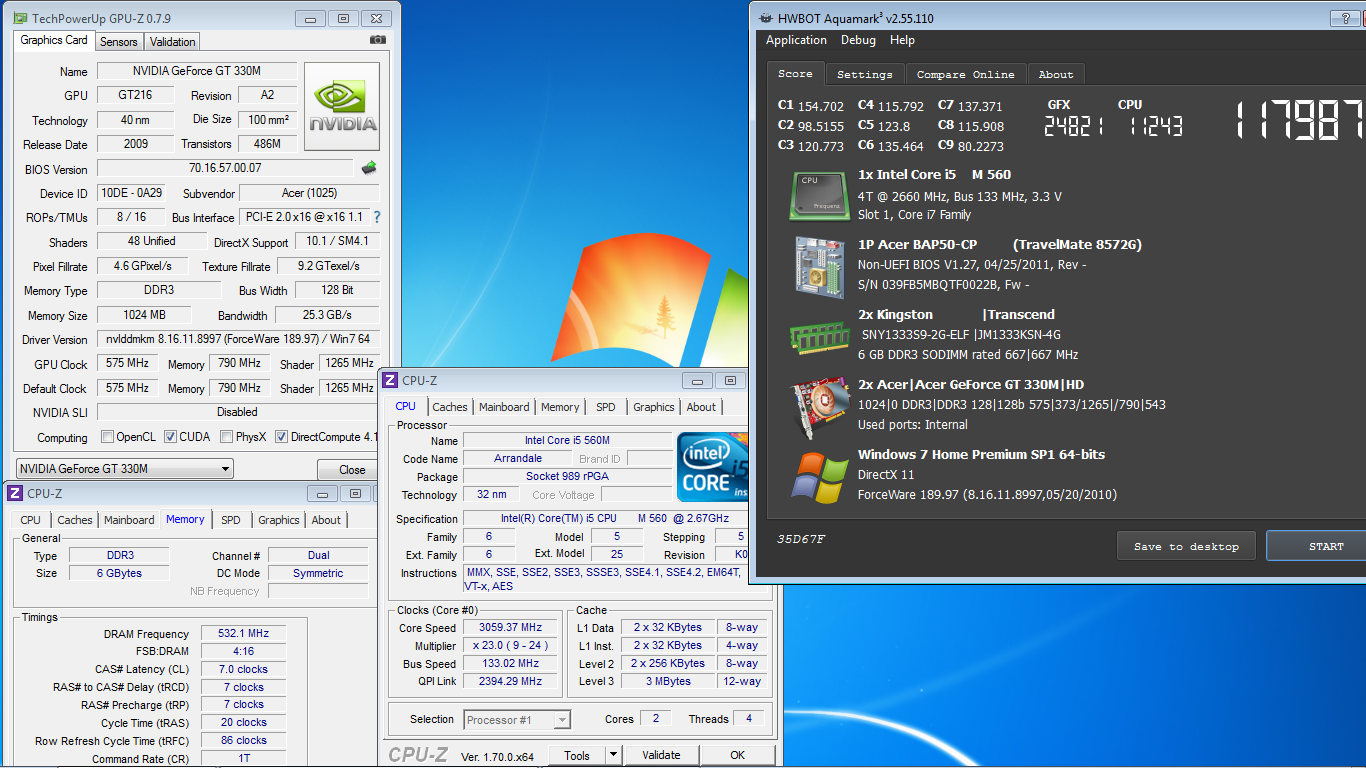Switch to the Sensors tab in GPU-Z
Screen dimensions: 1366x768
pos(119,42)
